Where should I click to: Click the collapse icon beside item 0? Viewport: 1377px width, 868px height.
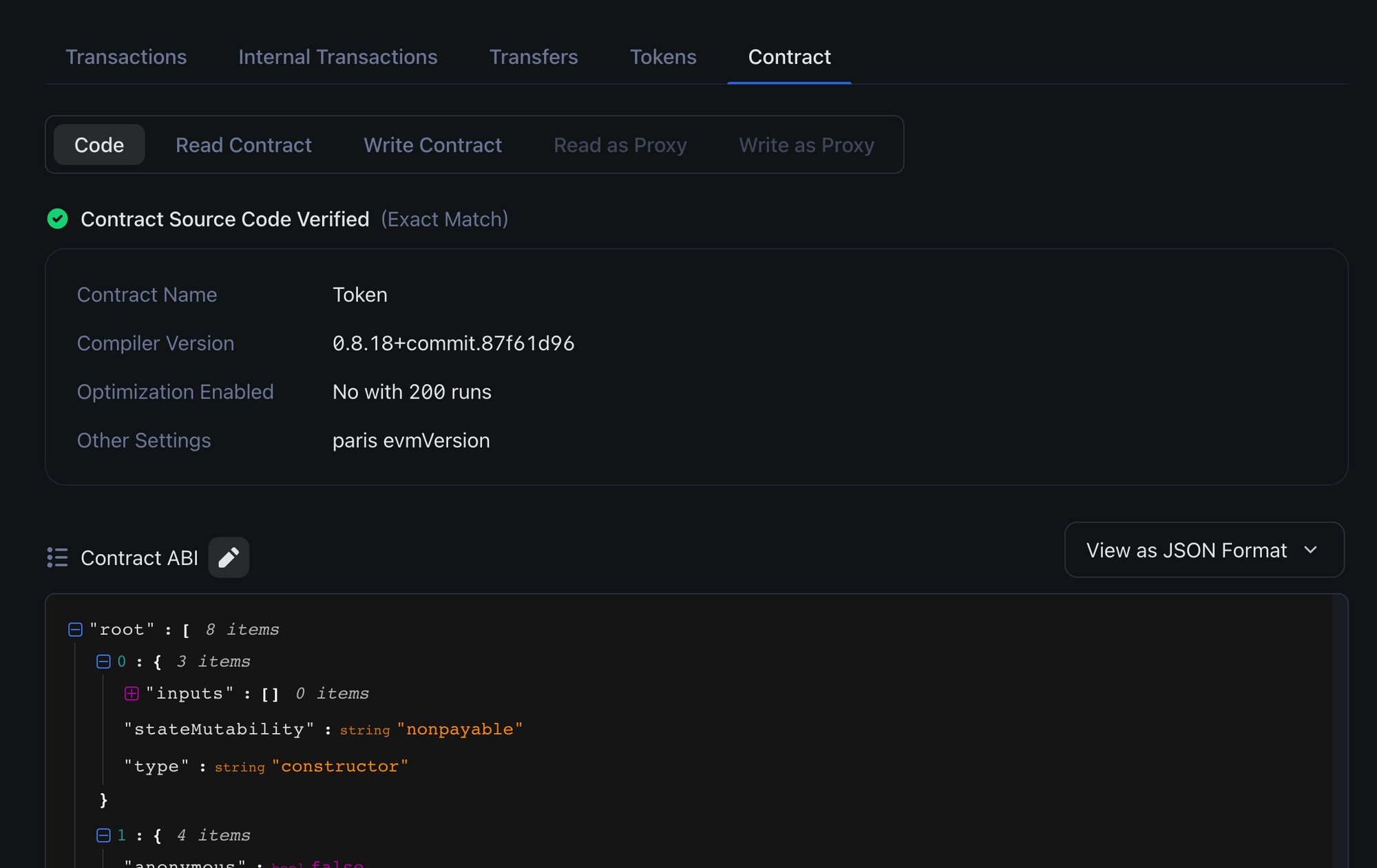click(x=103, y=661)
